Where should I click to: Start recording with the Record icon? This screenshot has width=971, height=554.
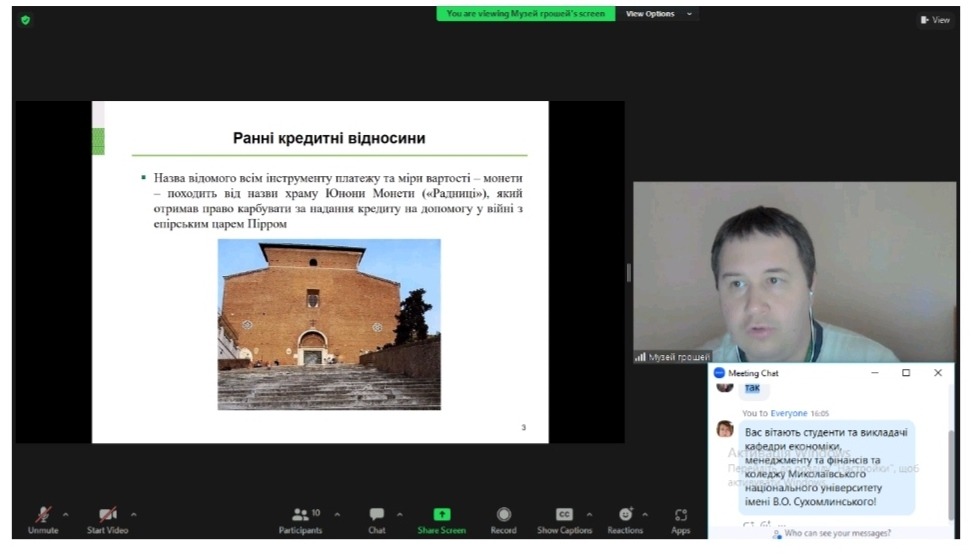tap(503, 514)
